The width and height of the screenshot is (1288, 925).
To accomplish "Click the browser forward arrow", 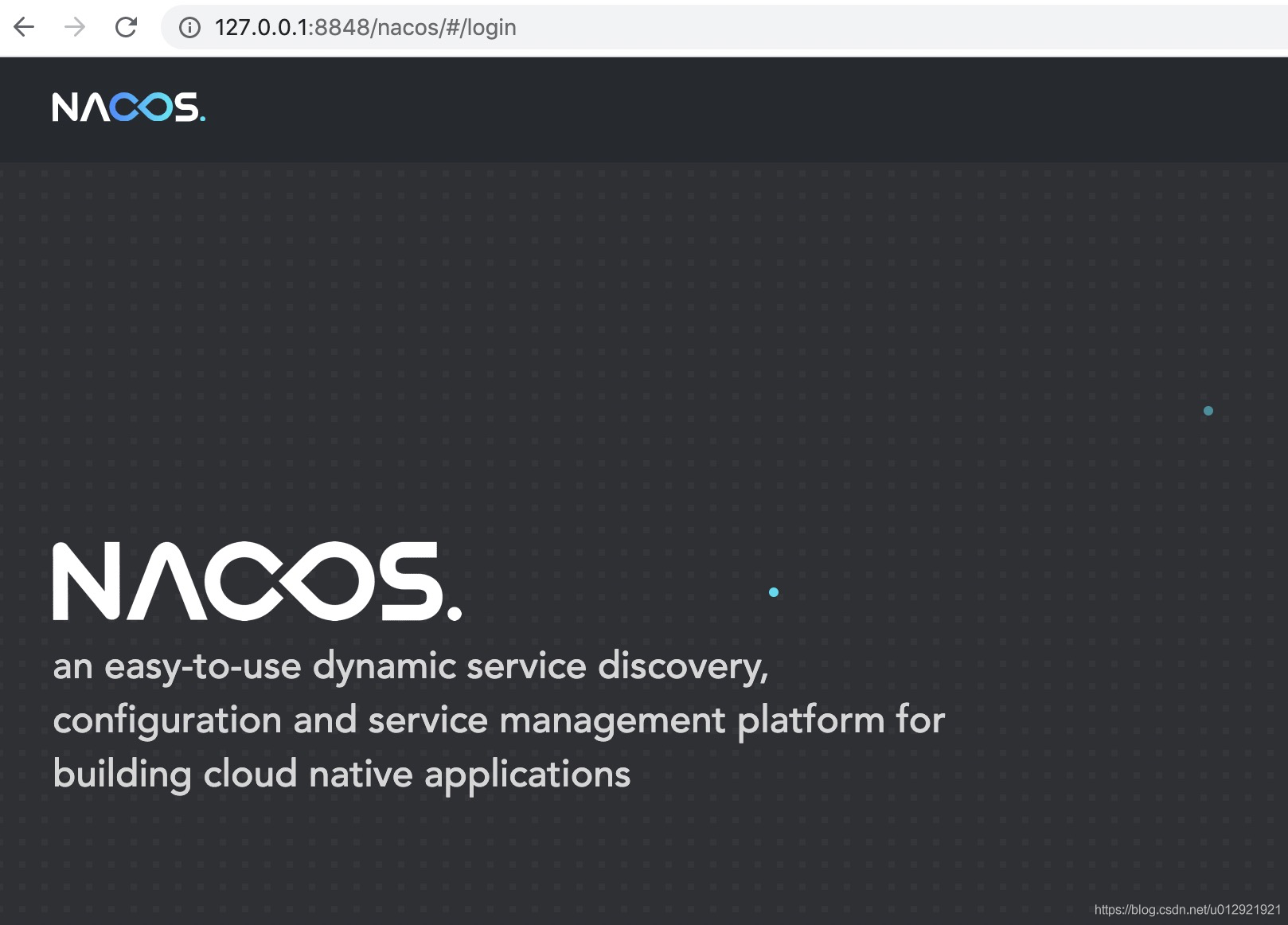I will pyautogui.click(x=75, y=27).
